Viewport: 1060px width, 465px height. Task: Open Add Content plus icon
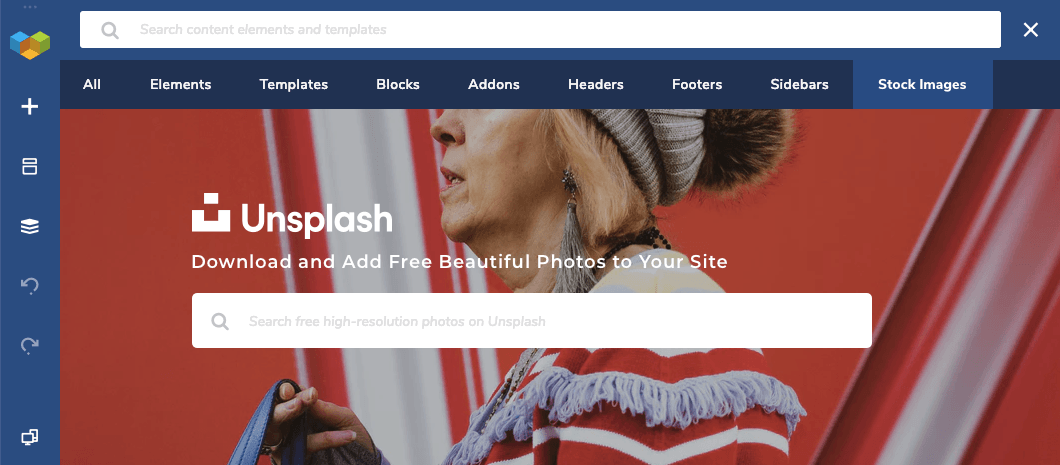(30, 107)
